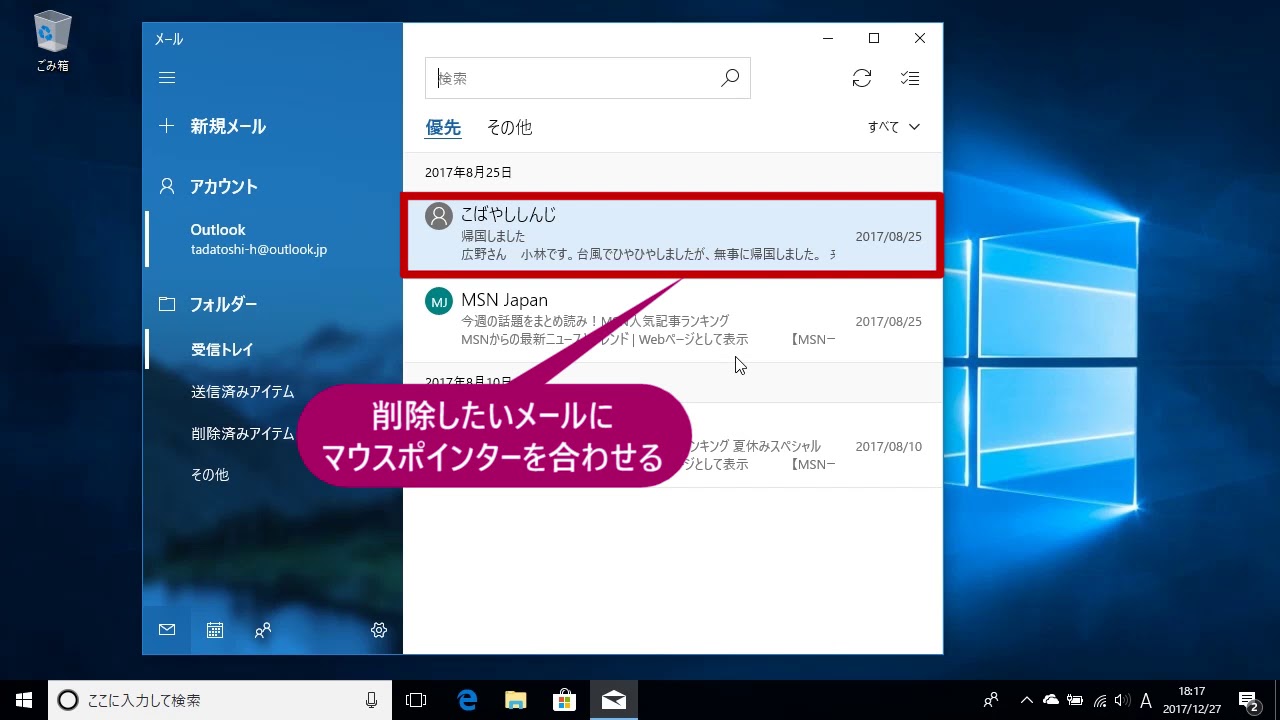Open mail Settings gear
Image resolution: width=1280 pixels, height=720 pixels.
(379, 630)
